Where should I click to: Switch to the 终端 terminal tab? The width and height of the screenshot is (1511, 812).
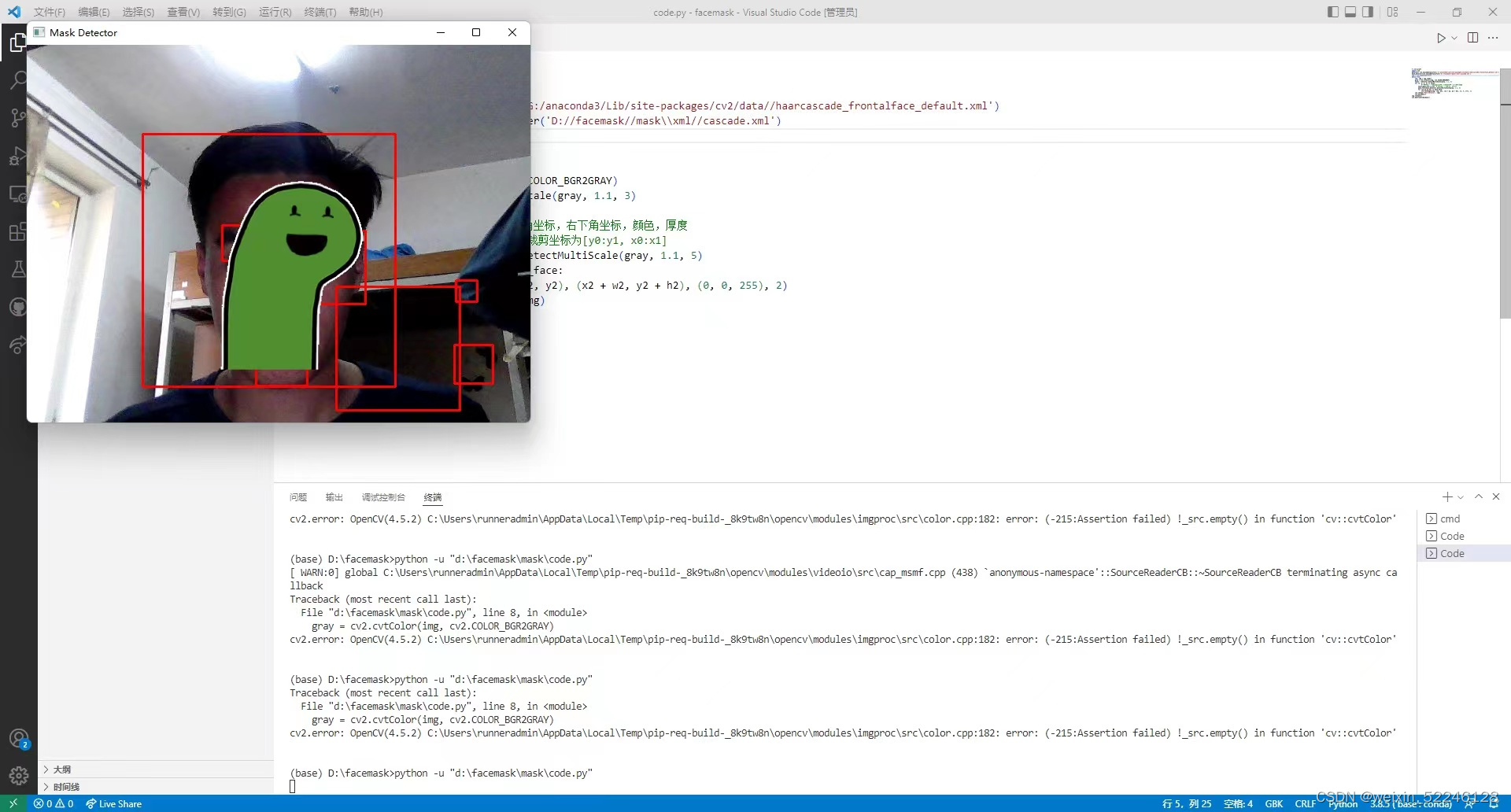433,497
